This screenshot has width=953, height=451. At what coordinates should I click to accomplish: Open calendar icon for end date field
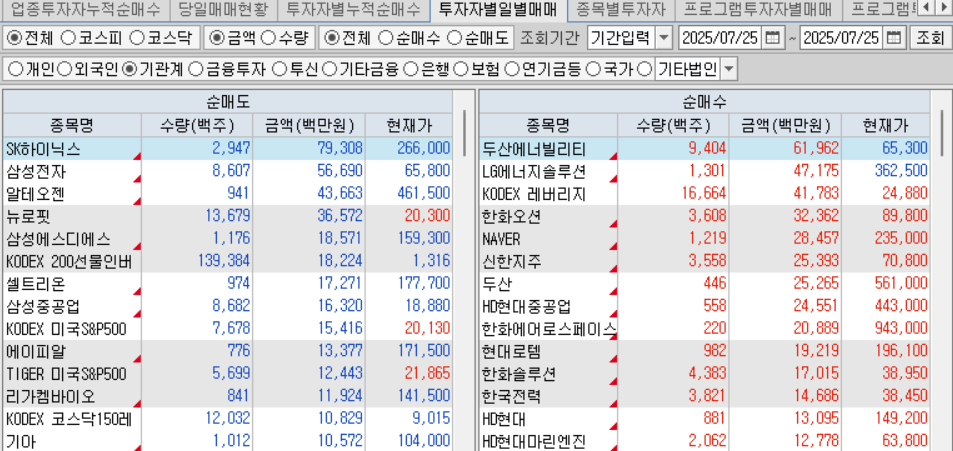[x=894, y=38]
